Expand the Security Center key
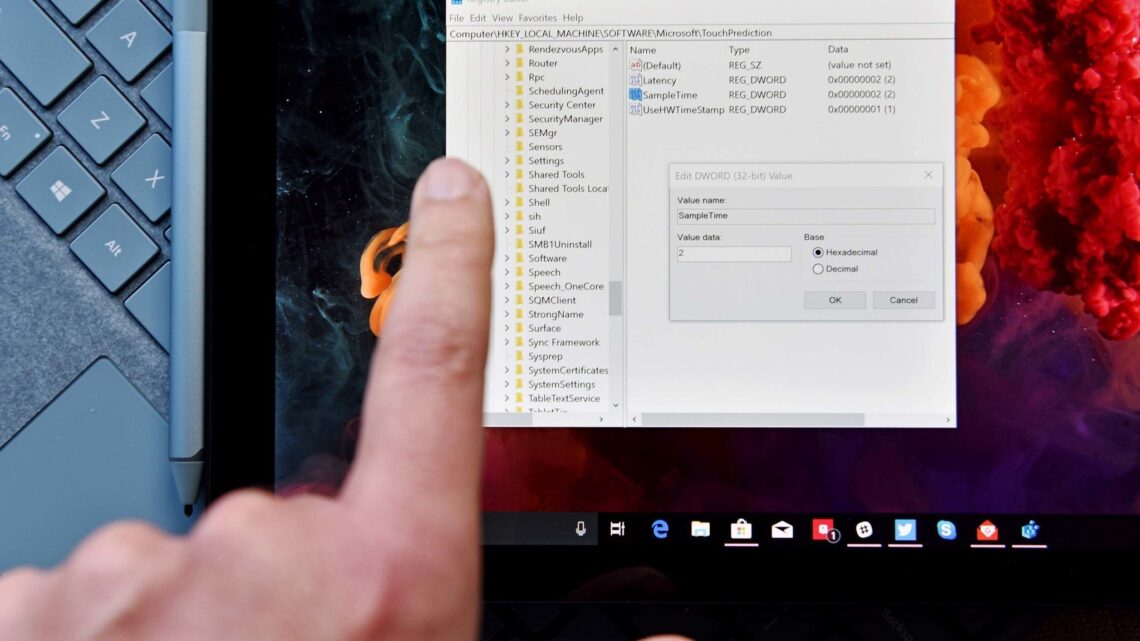This screenshot has height=641, width=1140. 507,105
